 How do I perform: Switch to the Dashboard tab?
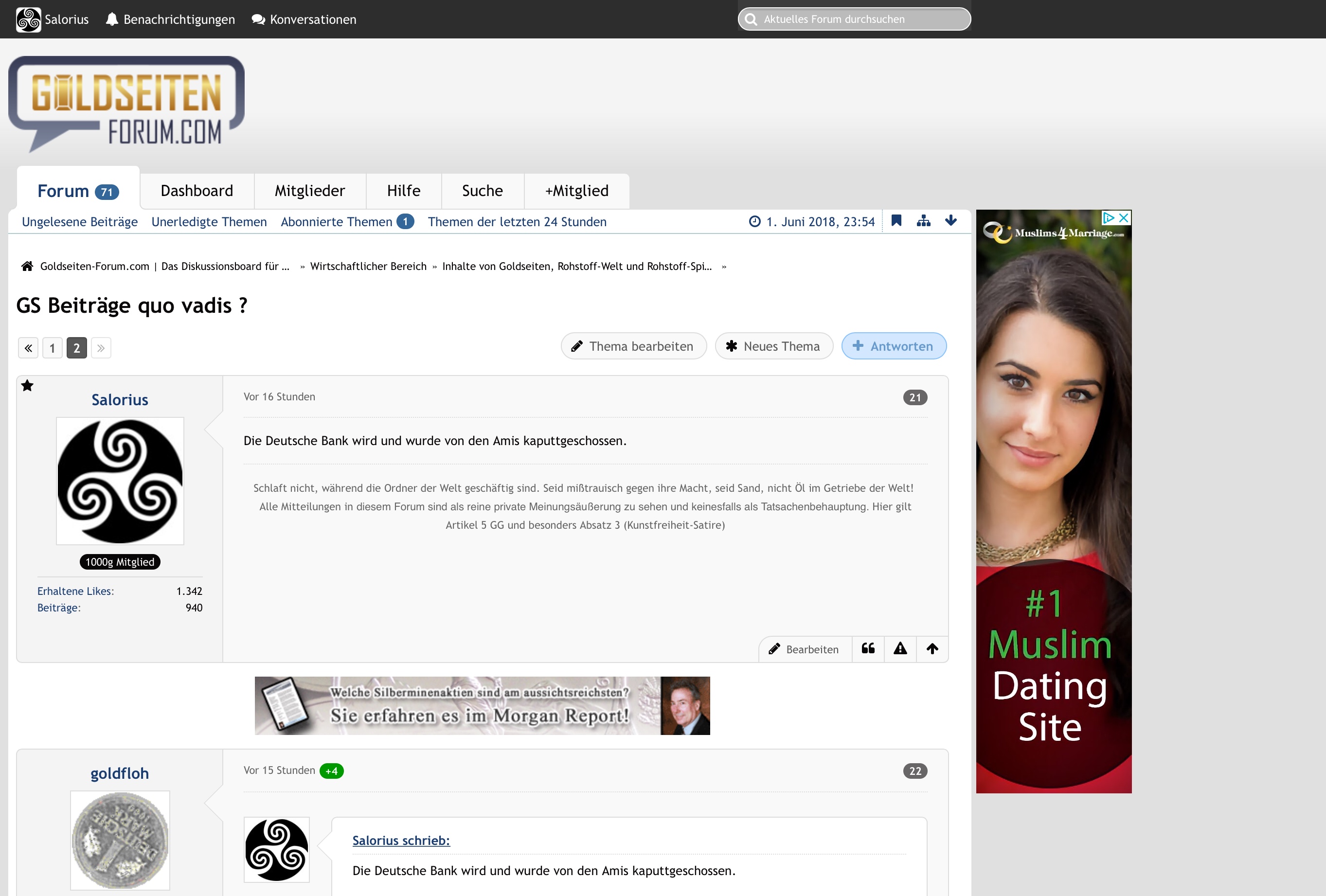(197, 191)
